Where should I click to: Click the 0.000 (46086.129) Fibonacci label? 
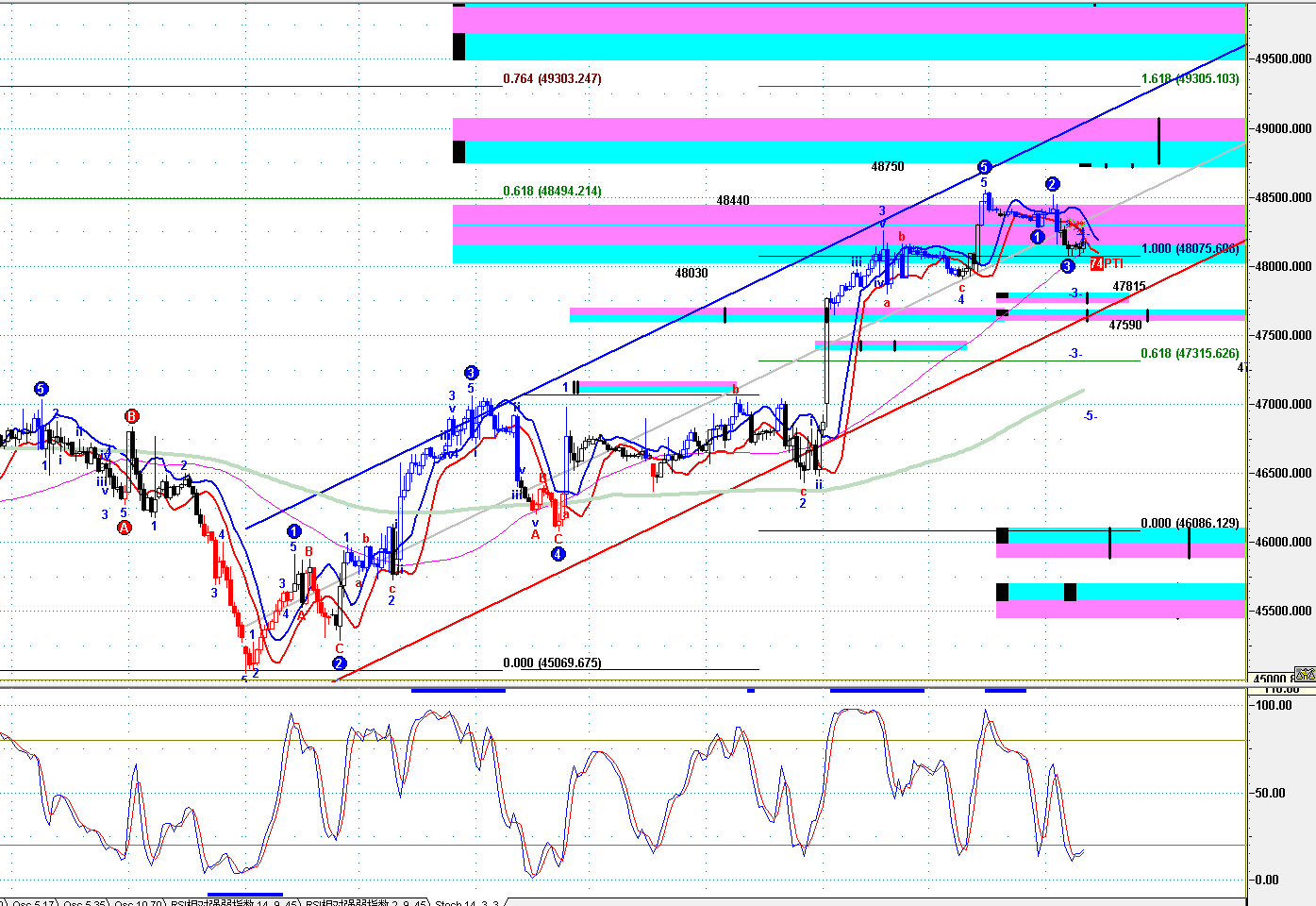1190,523
